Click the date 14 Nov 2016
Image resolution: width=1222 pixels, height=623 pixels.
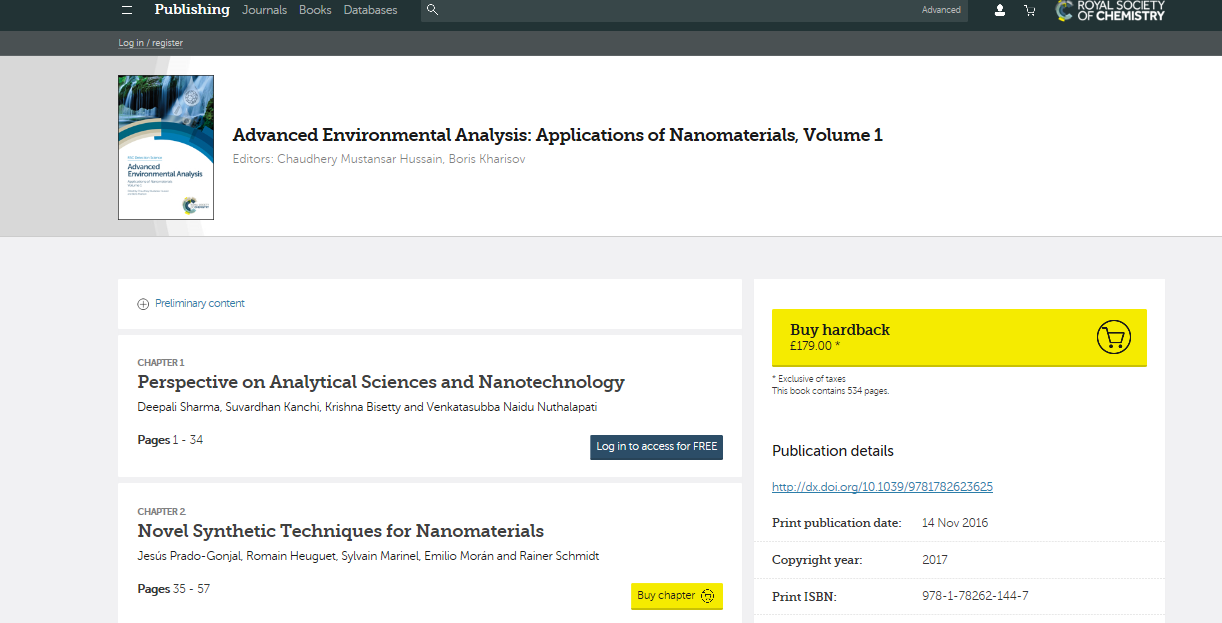coord(955,523)
